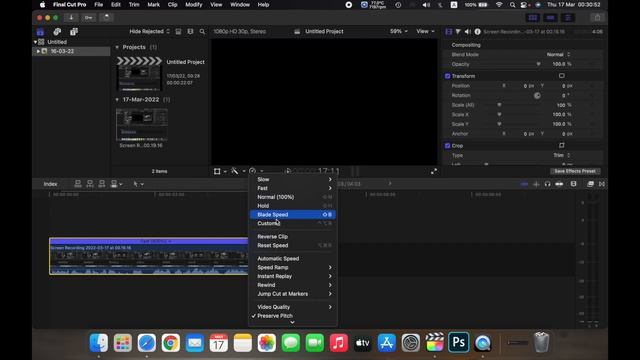The width and height of the screenshot is (640, 360).
Task: Toggle audio skimming headphones icon
Action: [547, 184]
